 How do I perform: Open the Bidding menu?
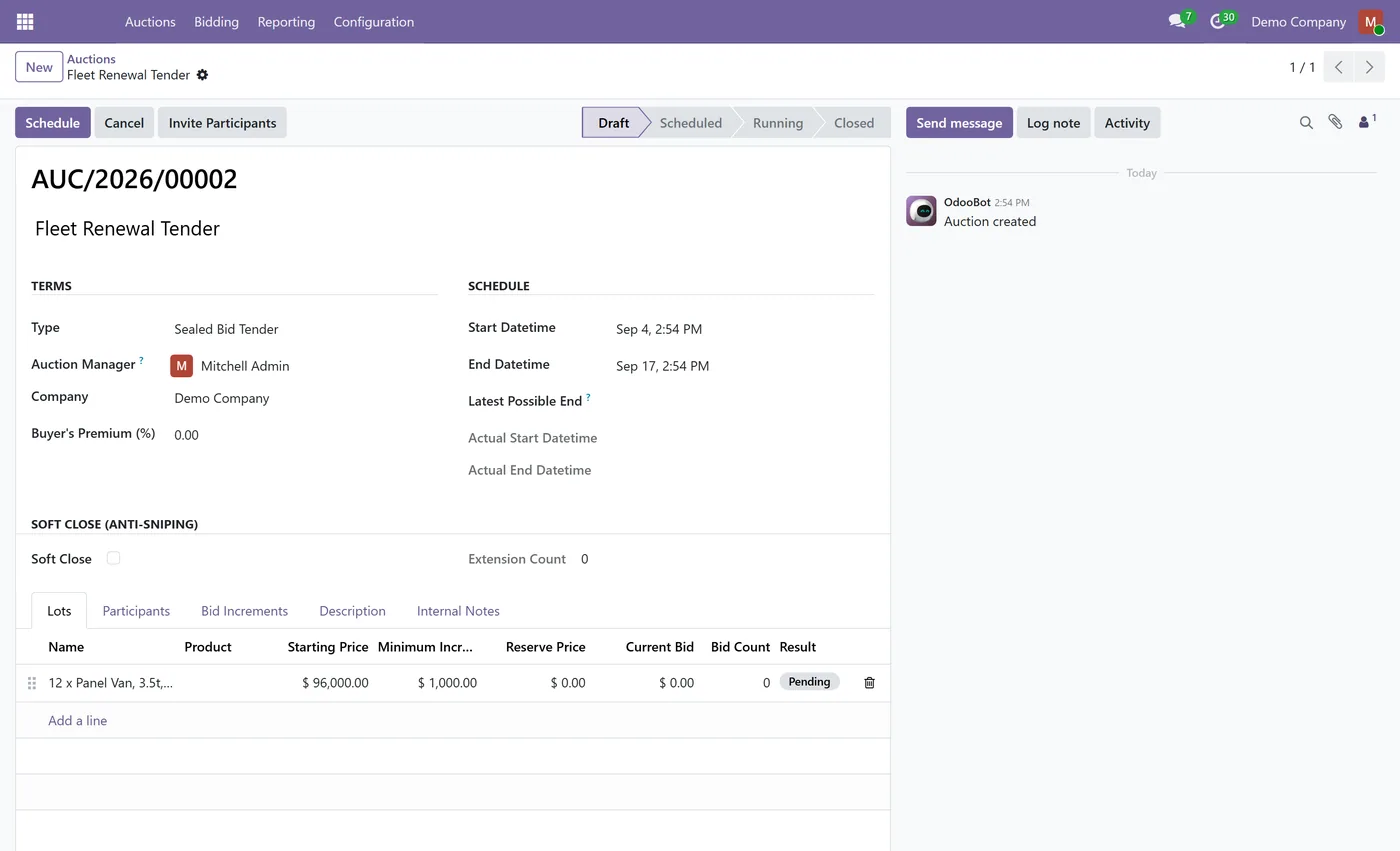(x=216, y=21)
